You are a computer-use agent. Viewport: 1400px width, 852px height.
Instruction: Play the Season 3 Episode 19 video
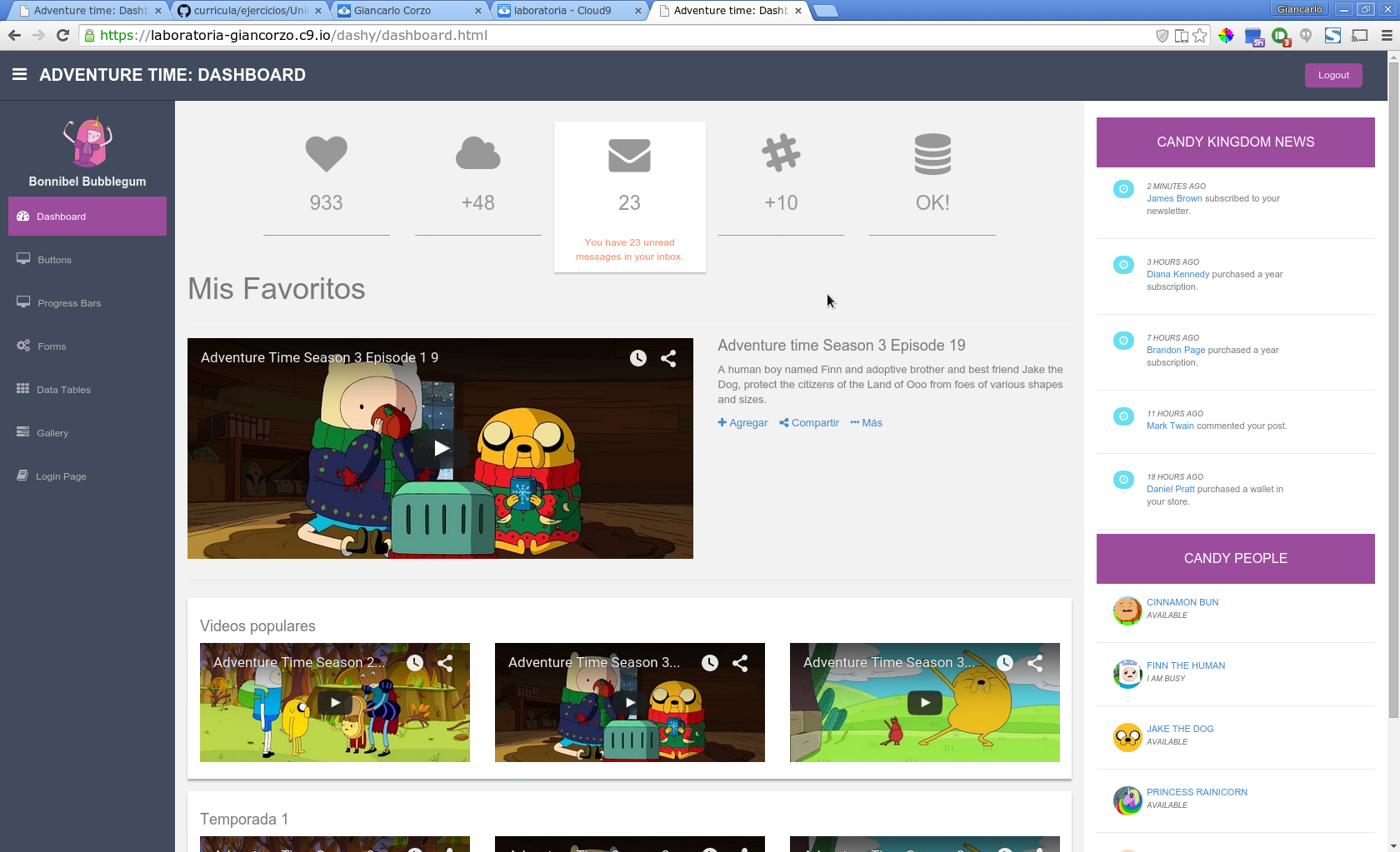click(442, 449)
